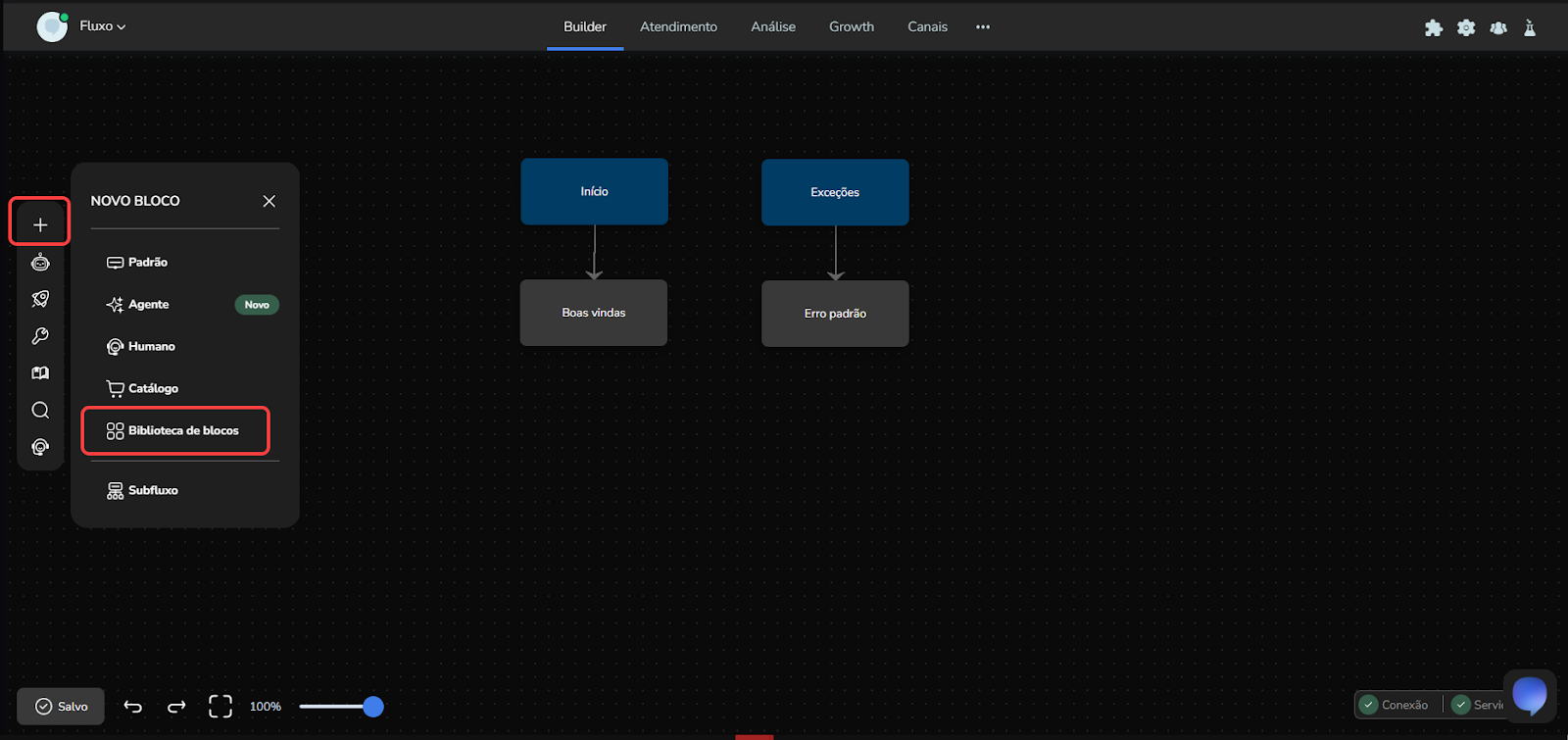Open settings gear in top bar

point(1466,27)
